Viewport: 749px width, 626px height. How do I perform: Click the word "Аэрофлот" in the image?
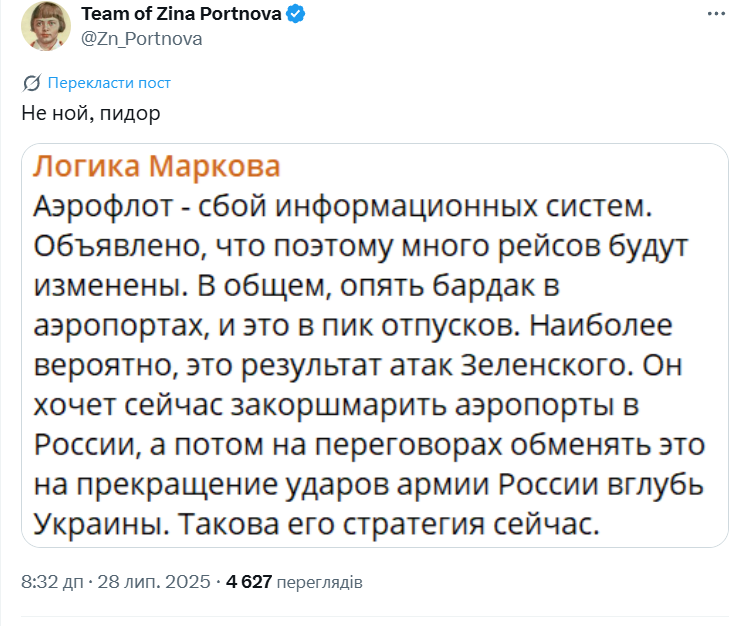pyautogui.click(x=98, y=209)
